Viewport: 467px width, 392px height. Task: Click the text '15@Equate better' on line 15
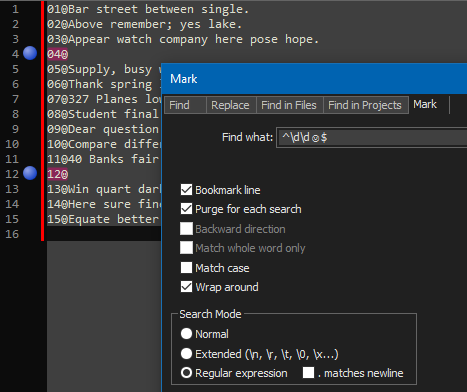(103, 219)
